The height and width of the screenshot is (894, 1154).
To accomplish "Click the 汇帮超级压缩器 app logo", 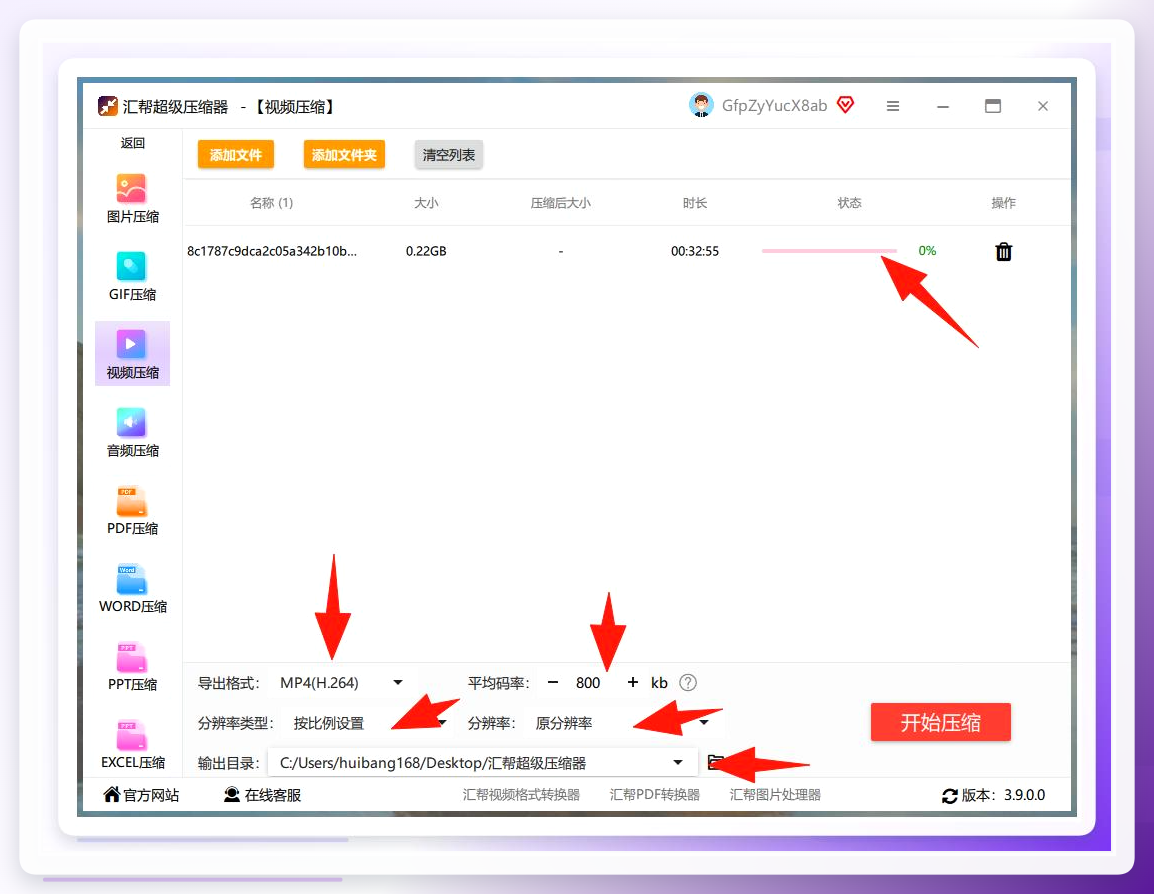I will pyautogui.click(x=108, y=106).
